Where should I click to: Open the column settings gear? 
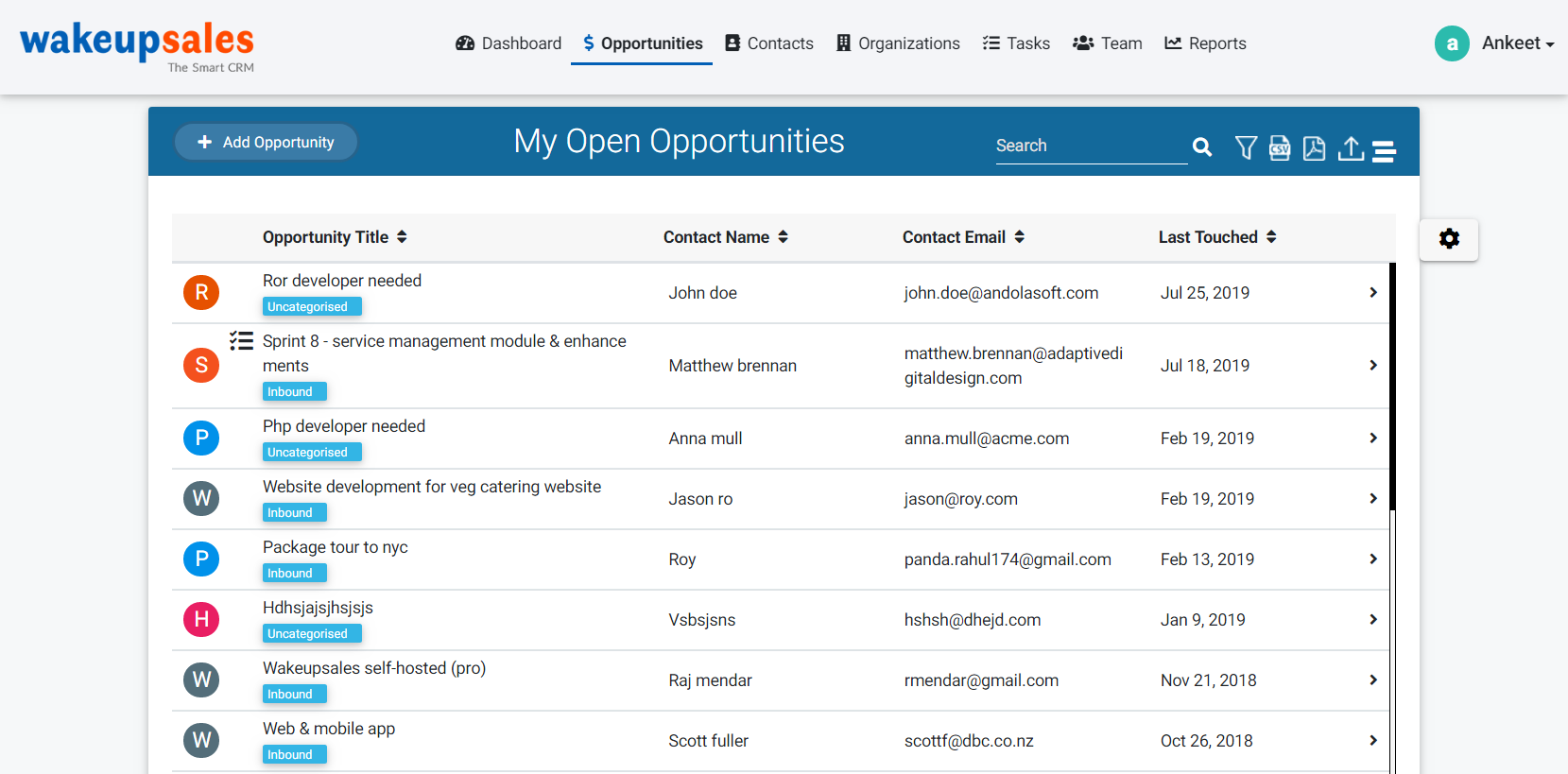(x=1449, y=239)
